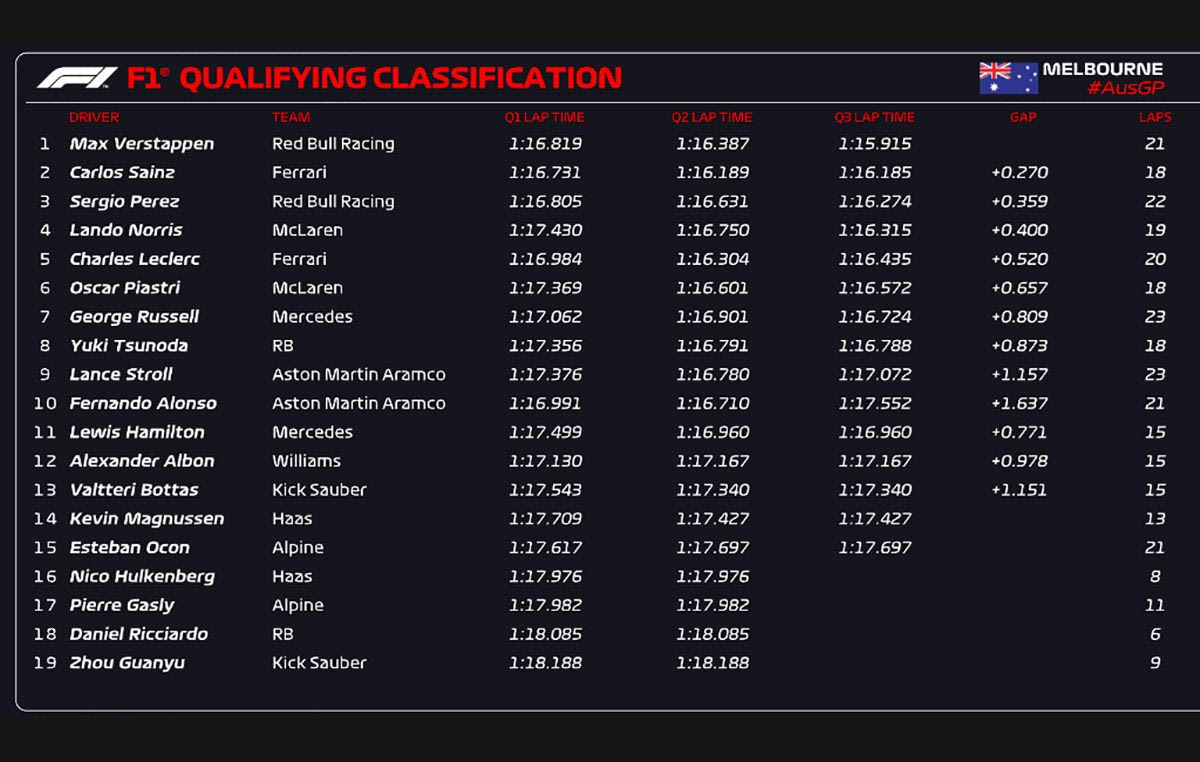The image size is (1200, 762).
Task: Click the QUALIFYING CLASSIFICATION title
Action: tap(400, 78)
